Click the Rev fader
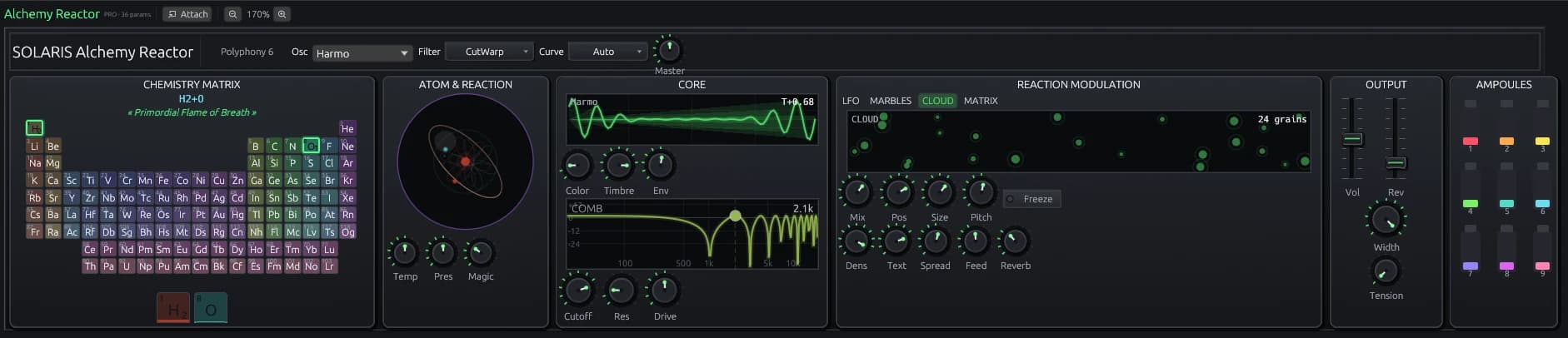Screen dimensions: 1568x338 pyautogui.click(x=1396, y=162)
